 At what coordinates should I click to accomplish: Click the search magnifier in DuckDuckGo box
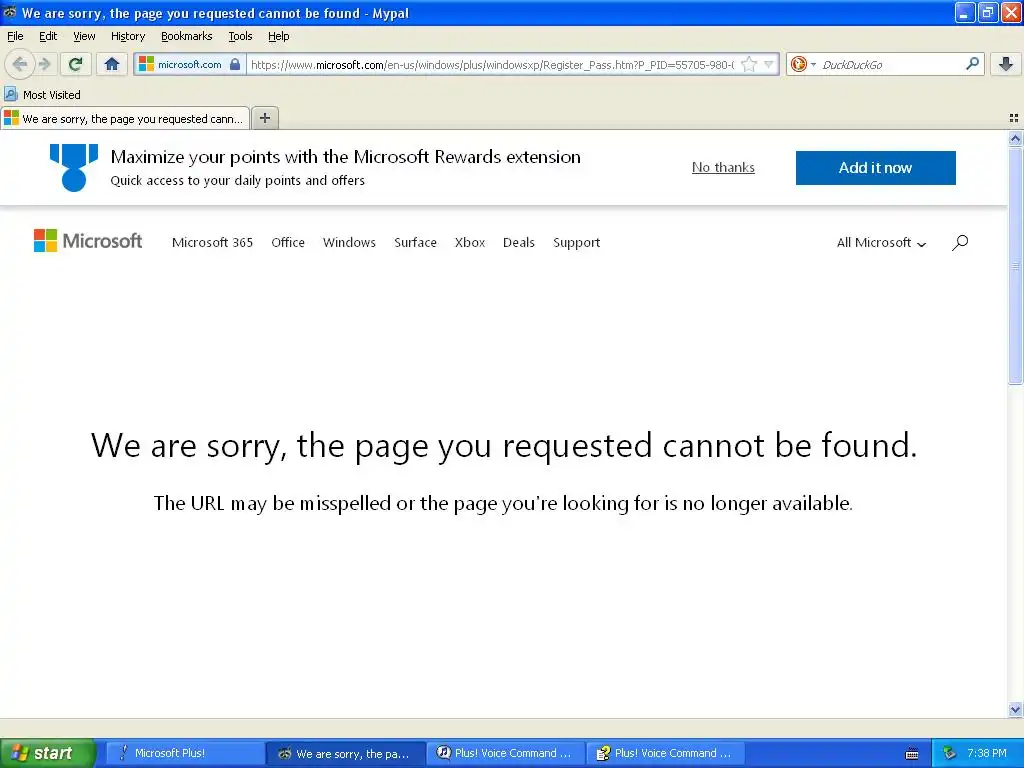click(x=972, y=64)
